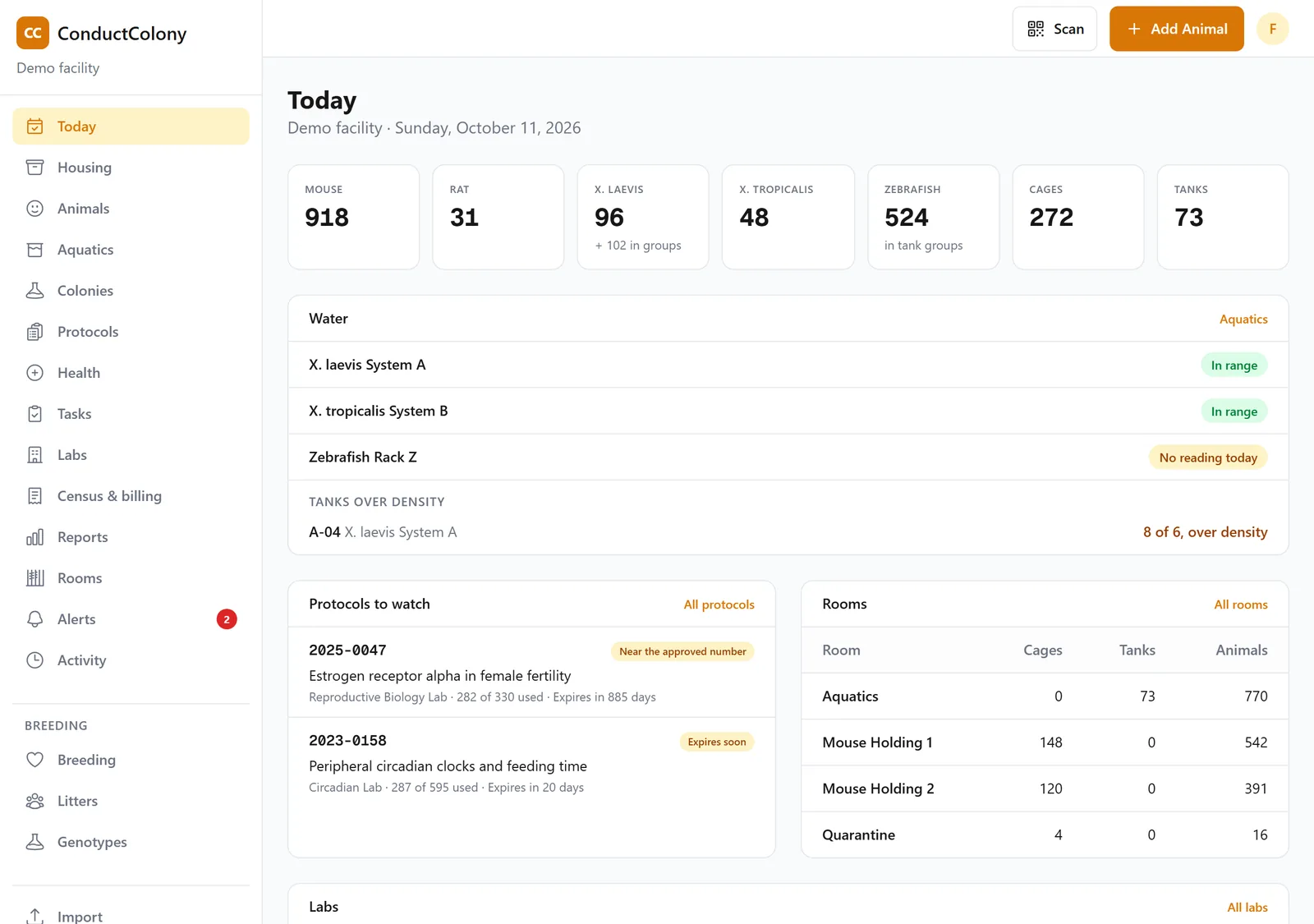Go to Census & billing page
Viewport: 1314px width, 924px height.
[x=131, y=496]
